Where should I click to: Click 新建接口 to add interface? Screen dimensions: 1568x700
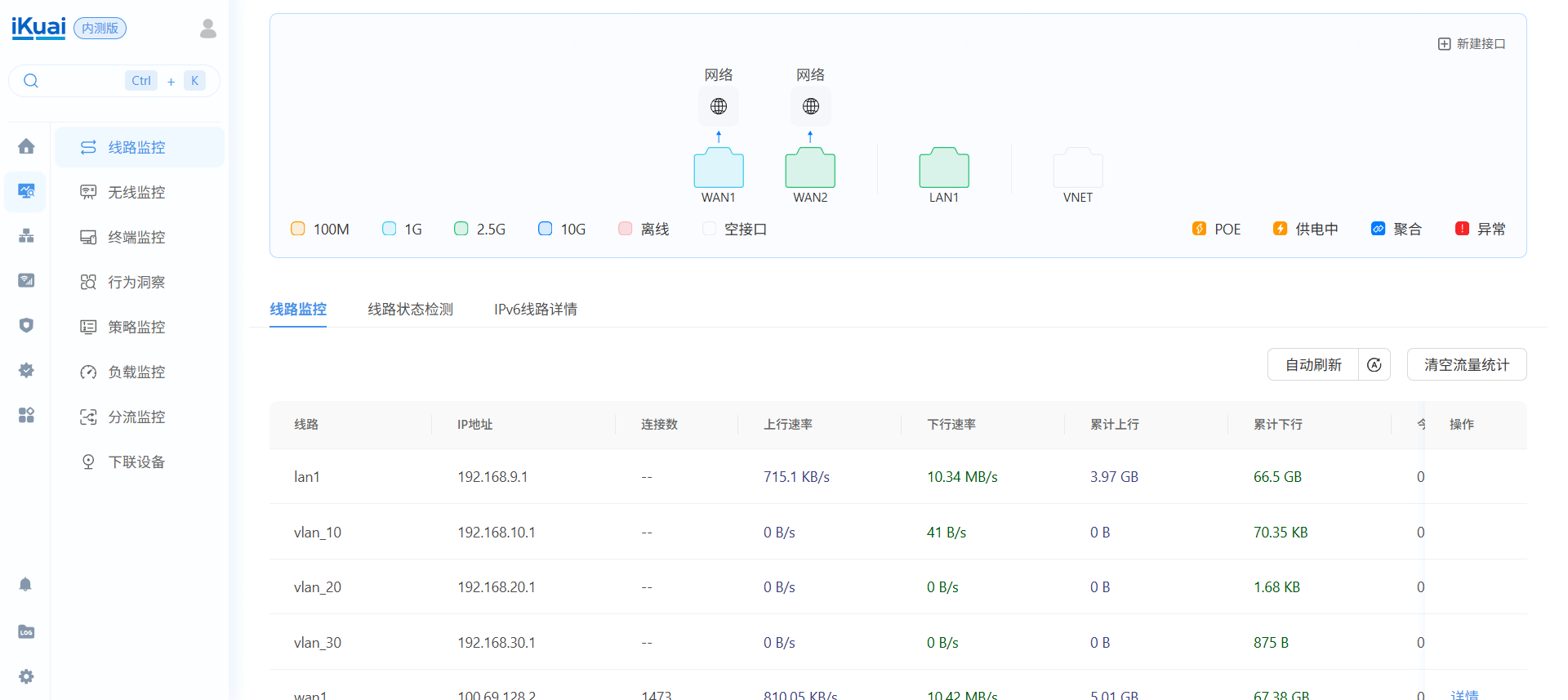coord(1472,44)
